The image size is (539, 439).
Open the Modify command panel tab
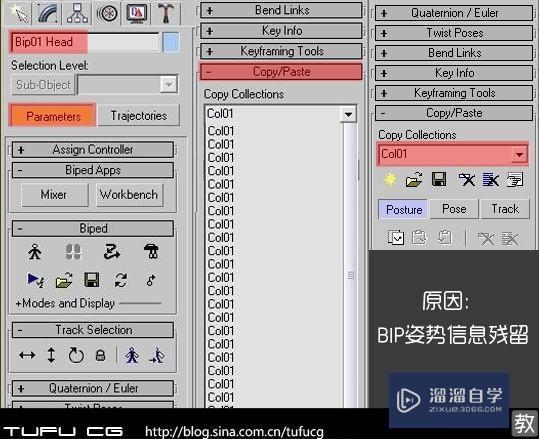click(x=47, y=13)
